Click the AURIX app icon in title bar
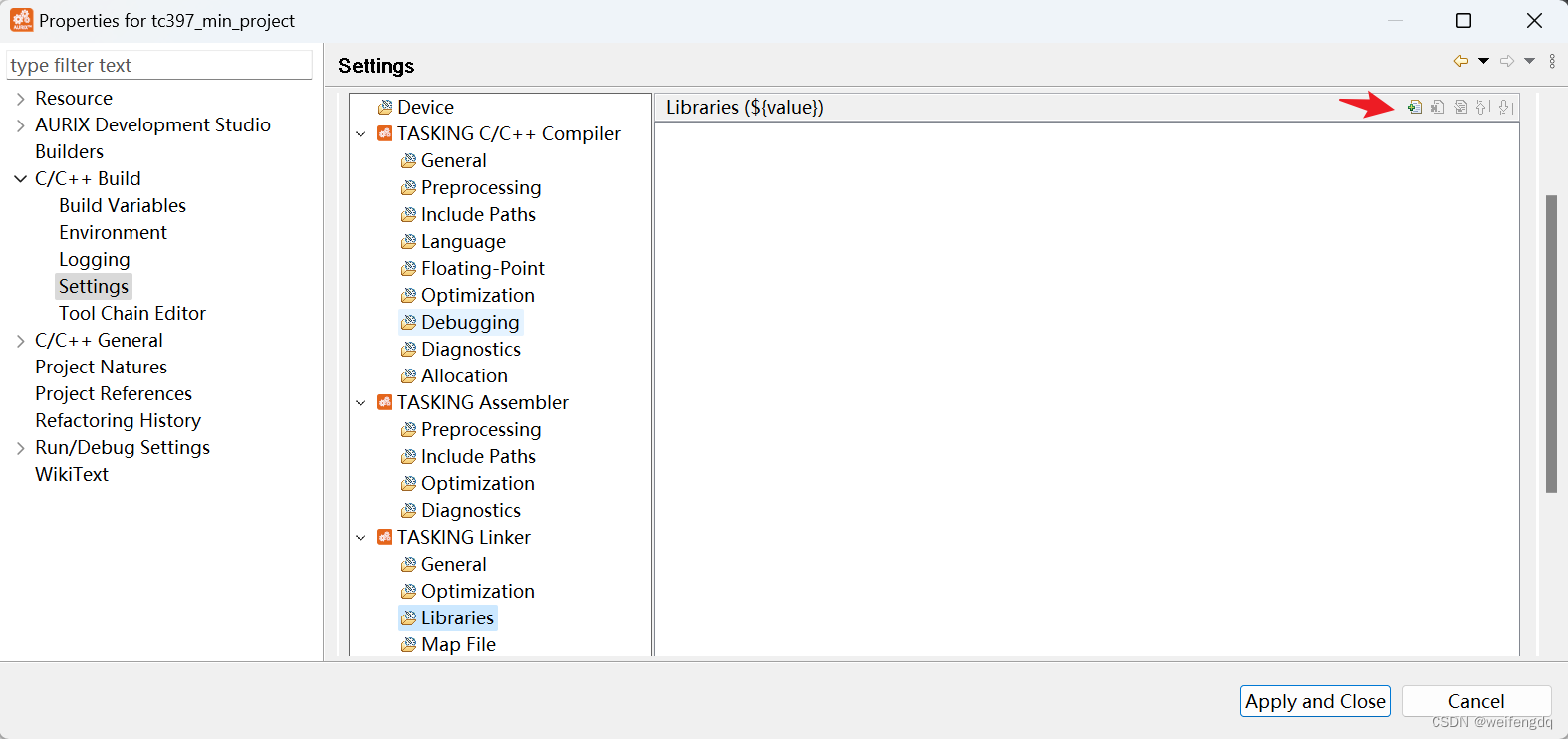Screen dimensions: 1568x739 click(x=21, y=20)
